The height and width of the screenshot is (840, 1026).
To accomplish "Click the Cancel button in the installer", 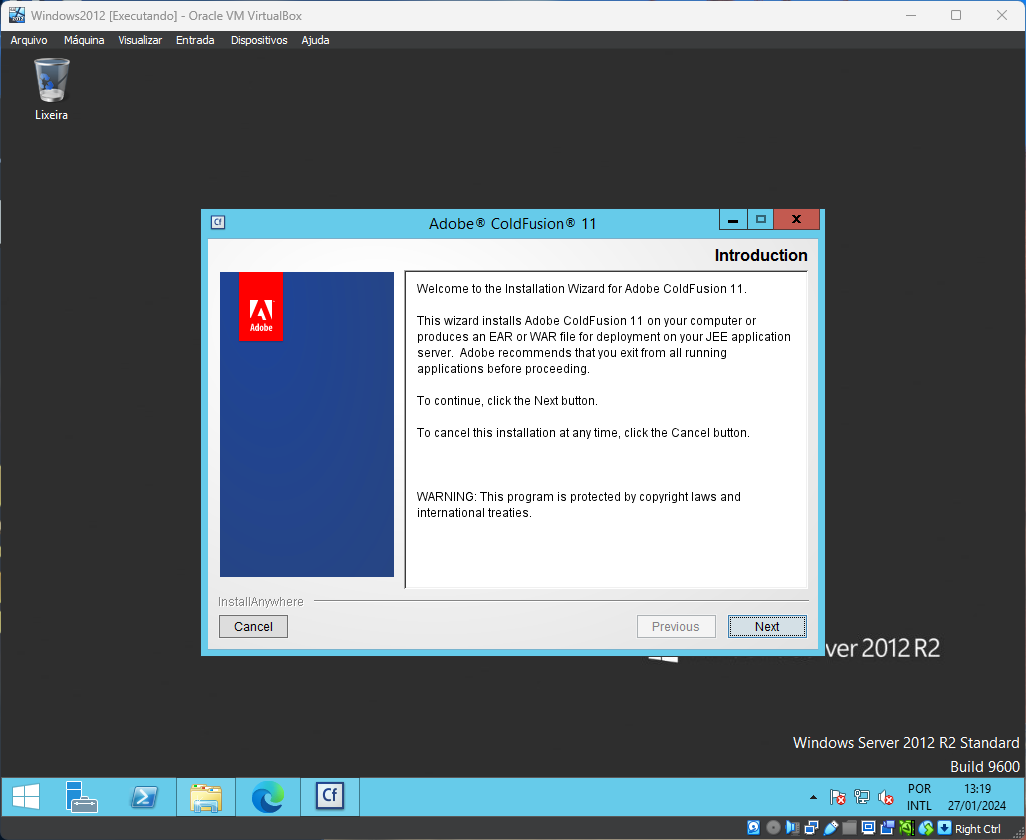I will (x=253, y=627).
